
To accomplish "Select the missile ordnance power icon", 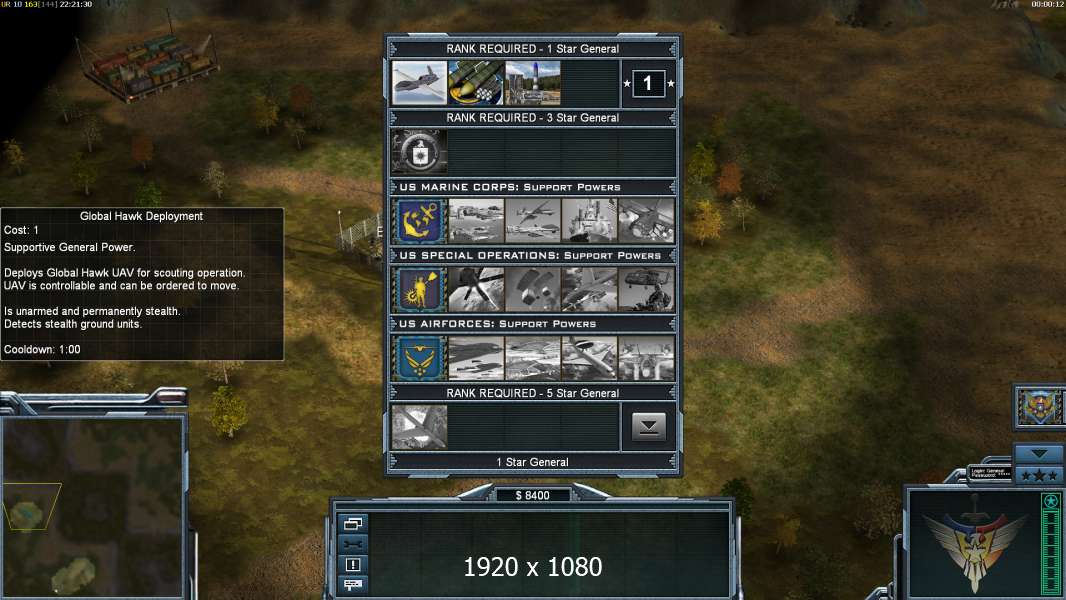I will [x=476, y=83].
